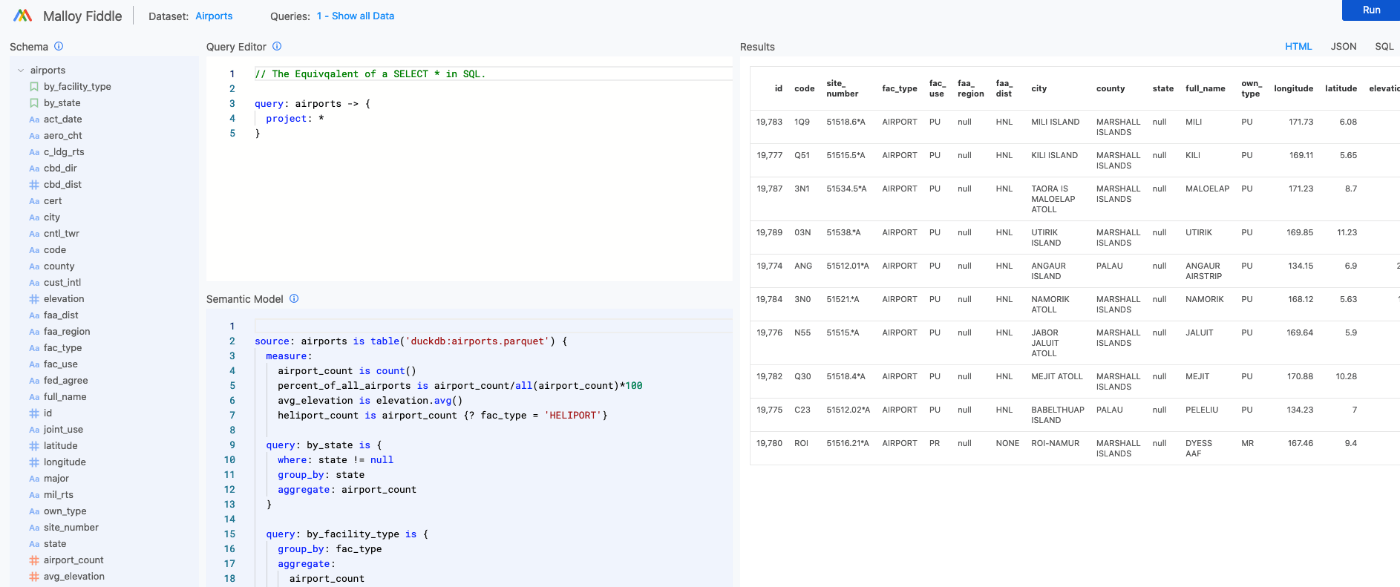Viewport: 1400px width, 587px height.
Task: Click the results cell 'BABELTHUAP ISLAND'
Action: tap(1057, 415)
